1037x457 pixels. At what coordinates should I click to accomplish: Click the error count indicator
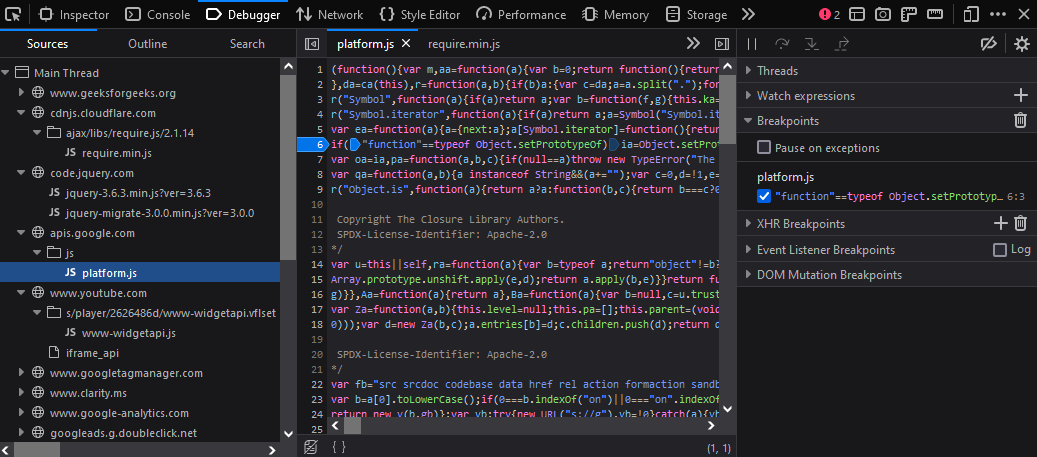(829, 14)
